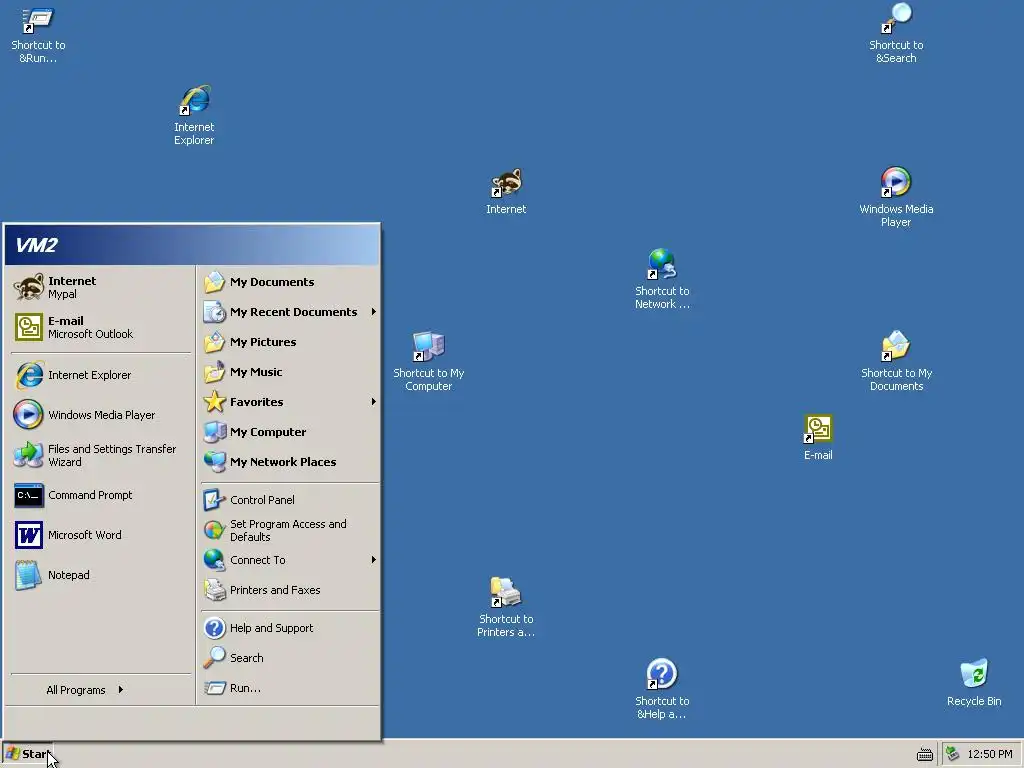Click the Command Prompt icon in Start menu
1024x768 pixels.
(29, 495)
